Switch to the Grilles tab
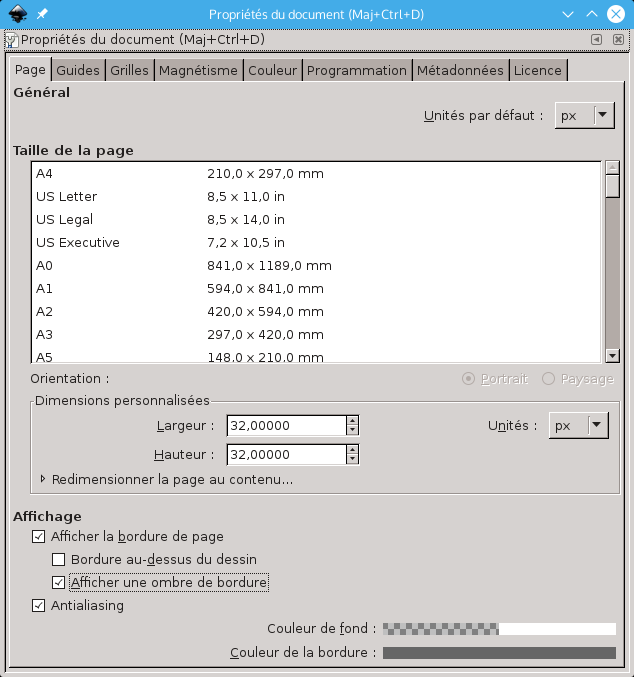Image resolution: width=634 pixels, height=677 pixels. pos(129,70)
